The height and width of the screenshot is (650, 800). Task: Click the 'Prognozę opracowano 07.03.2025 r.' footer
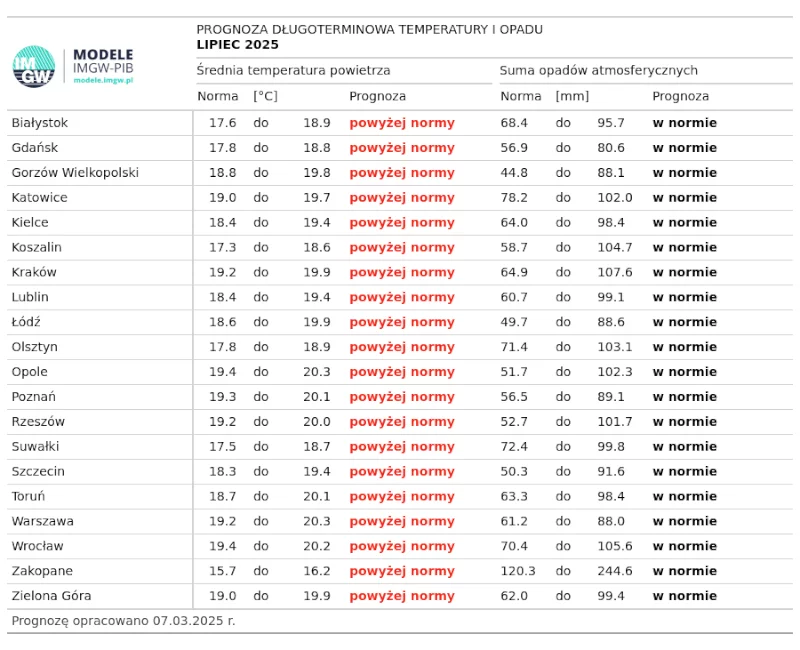click(123, 621)
